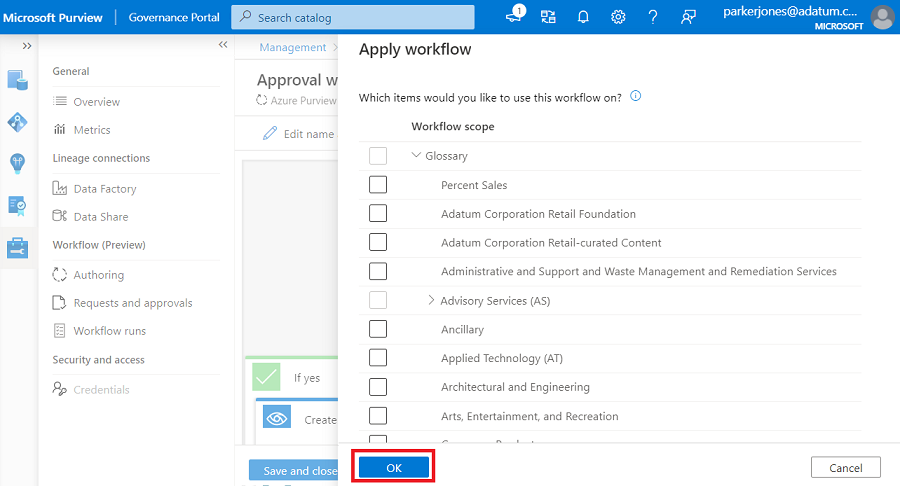This screenshot has width=900, height=486.
Task: Click the Data Share icon
Action: click(60, 216)
